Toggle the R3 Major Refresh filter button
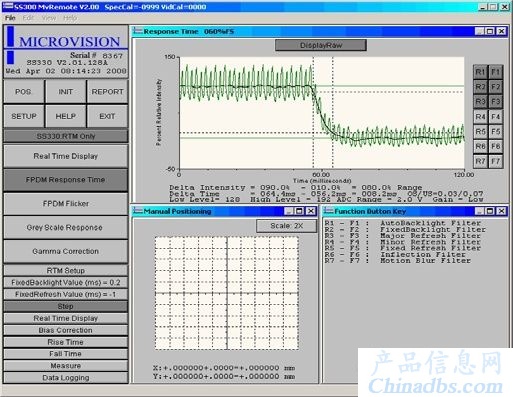 click(480, 102)
